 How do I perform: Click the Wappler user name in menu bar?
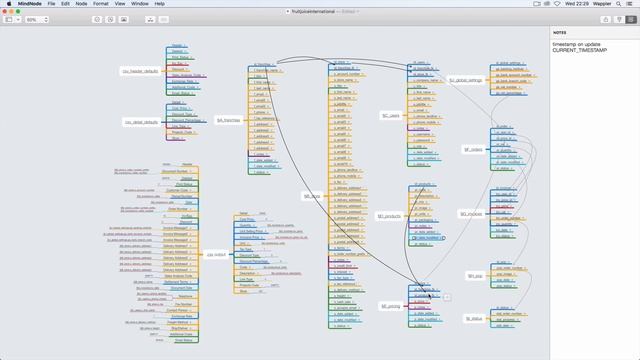602,4
